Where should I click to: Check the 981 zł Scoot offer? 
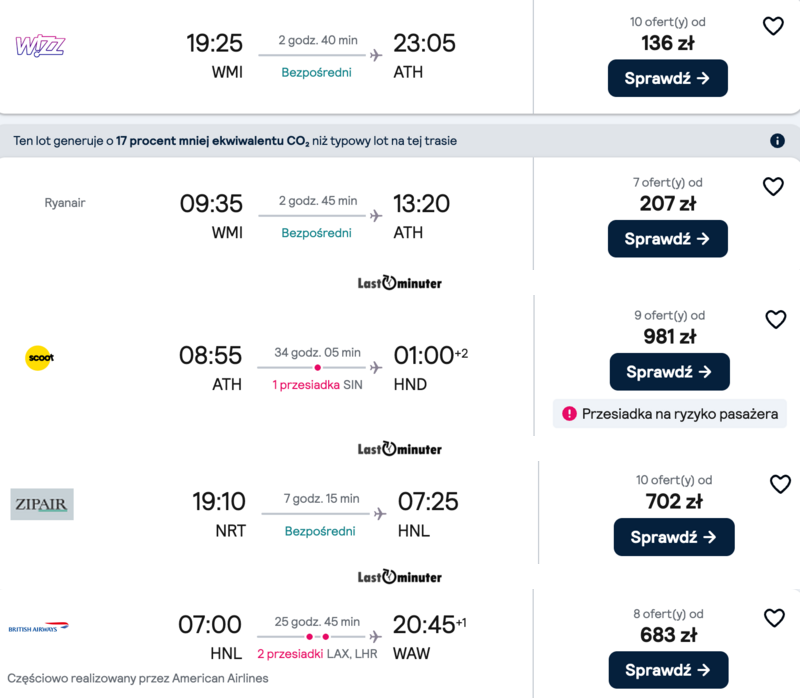pyautogui.click(x=669, y=372)
